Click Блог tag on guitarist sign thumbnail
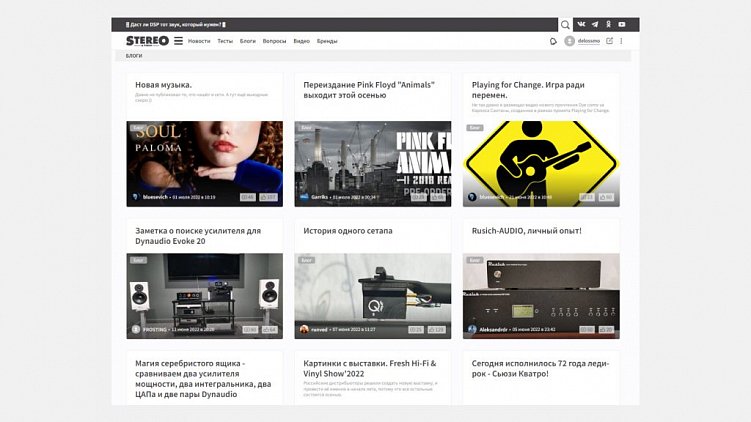This screenshot has width=751, height=422. 475,127
